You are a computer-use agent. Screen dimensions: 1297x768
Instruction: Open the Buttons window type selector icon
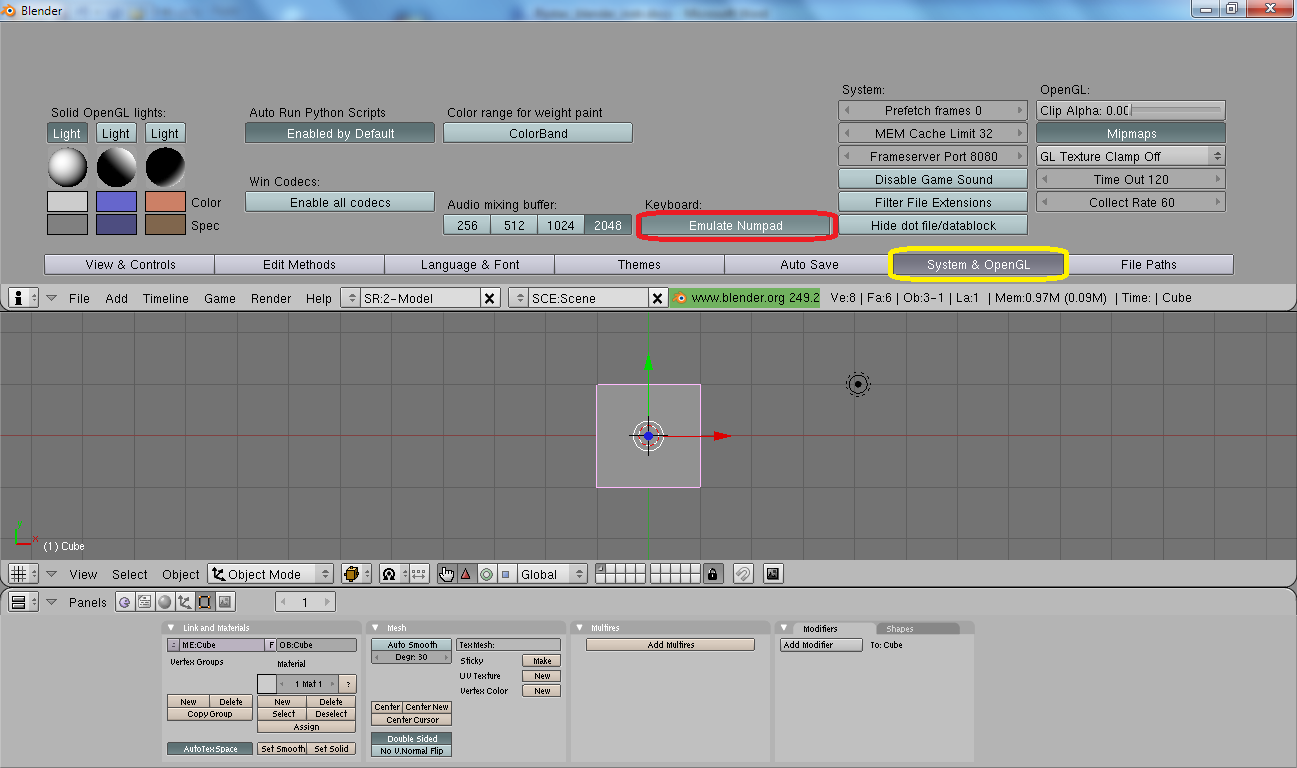tap(23, 602)
